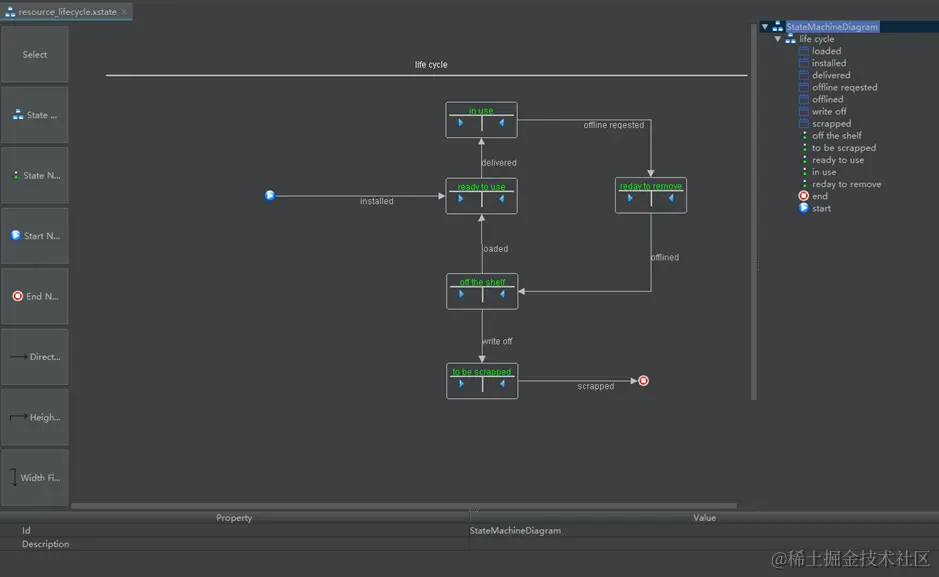
Task: Choose the Select tool in palette
Action: tap(34, 54)
